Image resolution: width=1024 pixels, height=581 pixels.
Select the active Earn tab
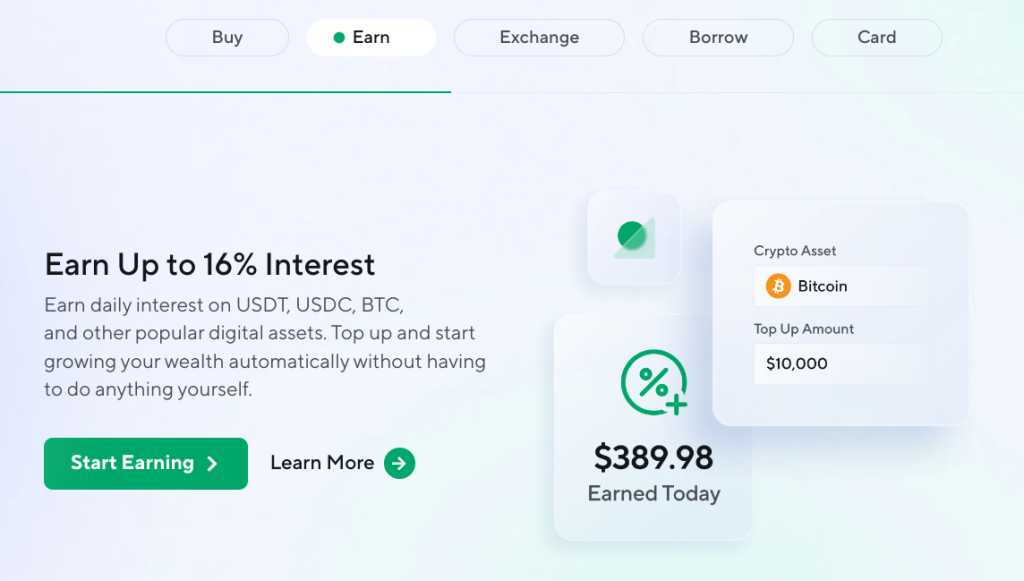tap(371, 37)
